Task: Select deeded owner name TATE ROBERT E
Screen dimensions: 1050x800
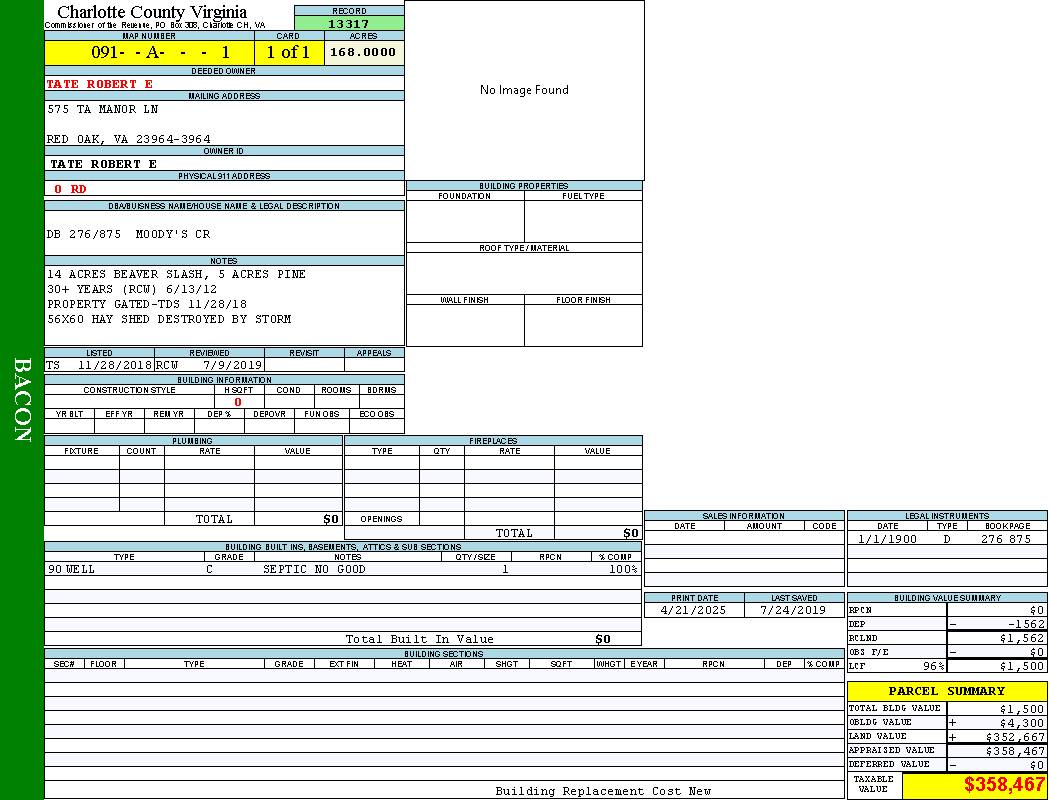Action: click(100, 84)
